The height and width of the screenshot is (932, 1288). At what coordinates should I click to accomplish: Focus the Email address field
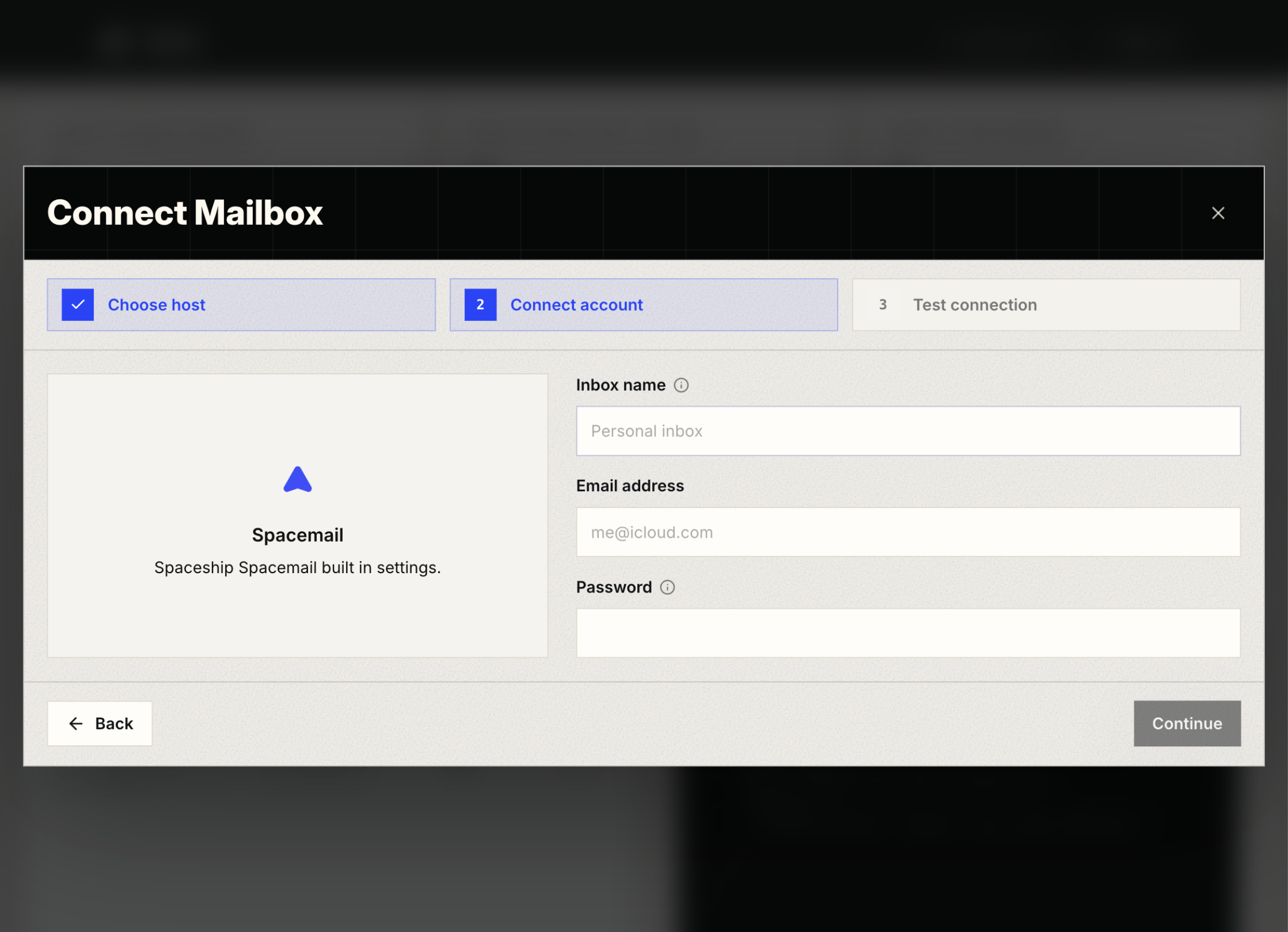[x=908, y=532]
